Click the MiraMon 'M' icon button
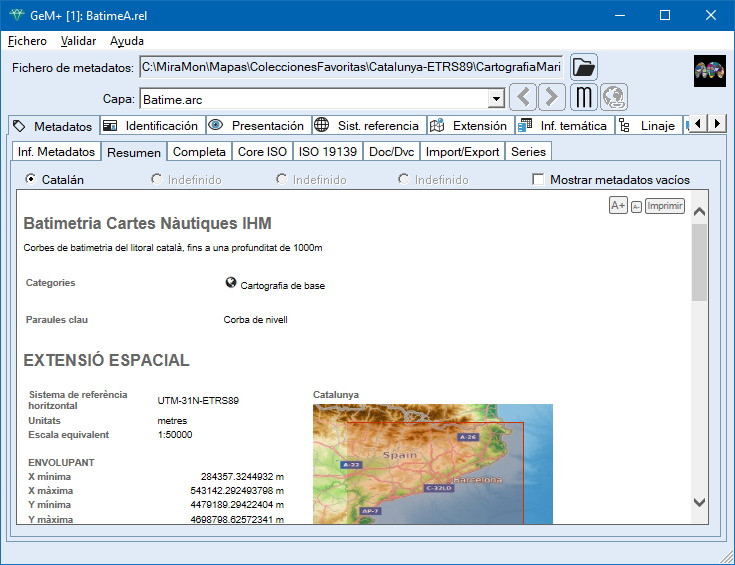735x565 pixels. click(584, 98)
